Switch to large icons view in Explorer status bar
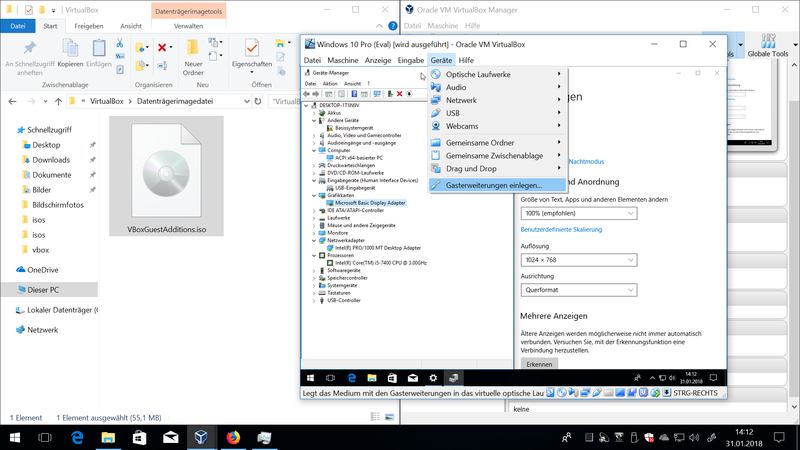 tap(389, 417)
